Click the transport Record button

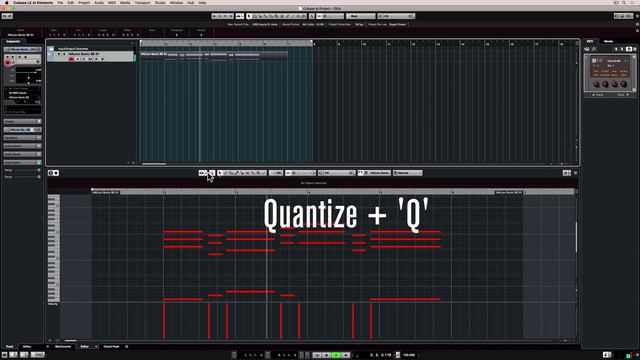pyautogui.click(x=346, y=355)
